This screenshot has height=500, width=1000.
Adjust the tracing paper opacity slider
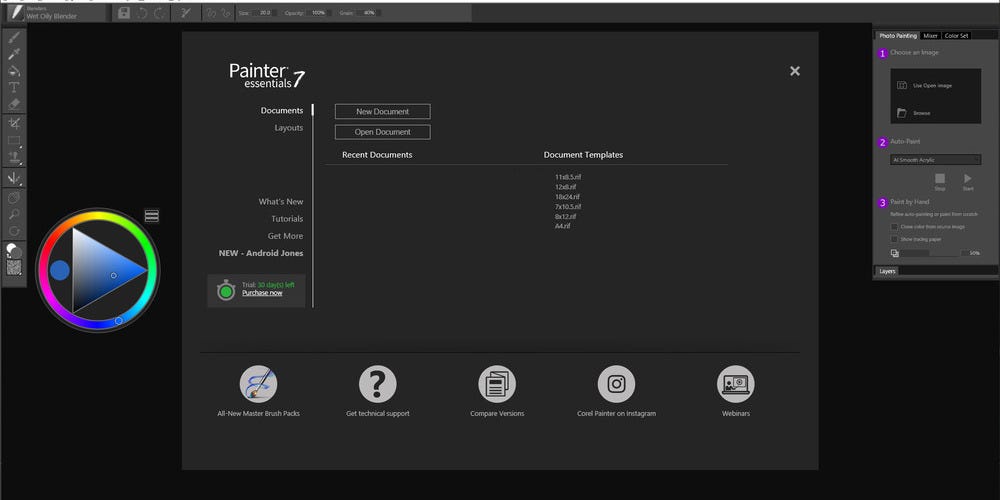pyautogui.click(x=930, y=253)
